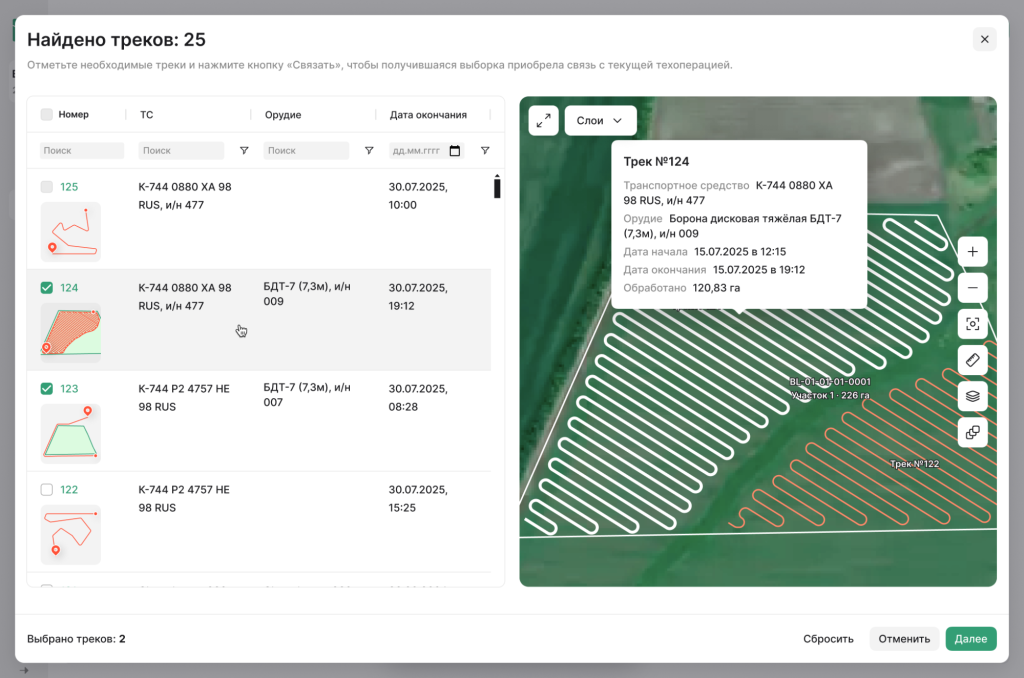Screen dimensions: 1024x678
Task: Click the track list scrollbar thumb
Action: click(x=497, y=187)
